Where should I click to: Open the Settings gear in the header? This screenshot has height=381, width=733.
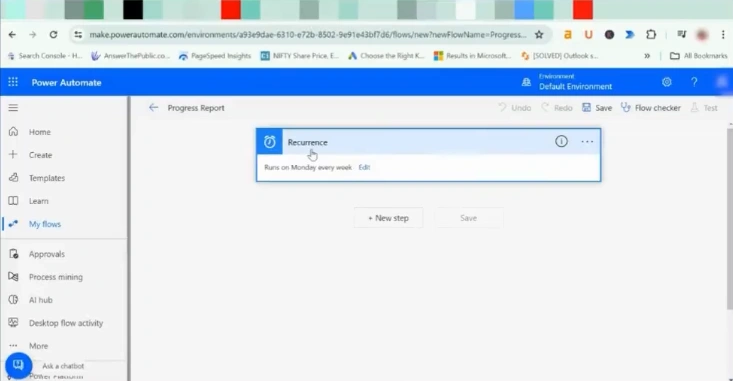click(667, 82)
